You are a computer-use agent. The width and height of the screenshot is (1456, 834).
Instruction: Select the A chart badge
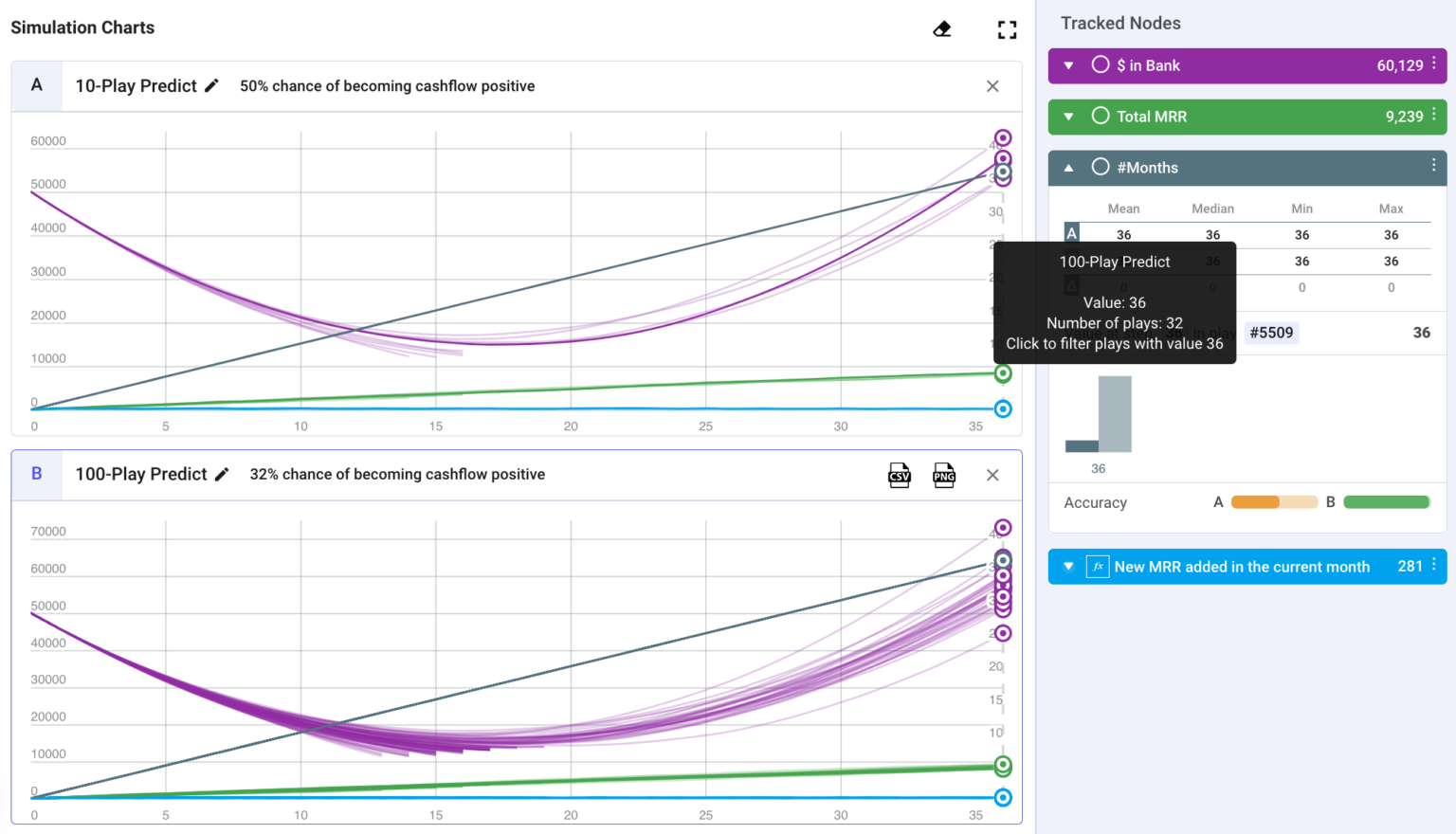36,85
